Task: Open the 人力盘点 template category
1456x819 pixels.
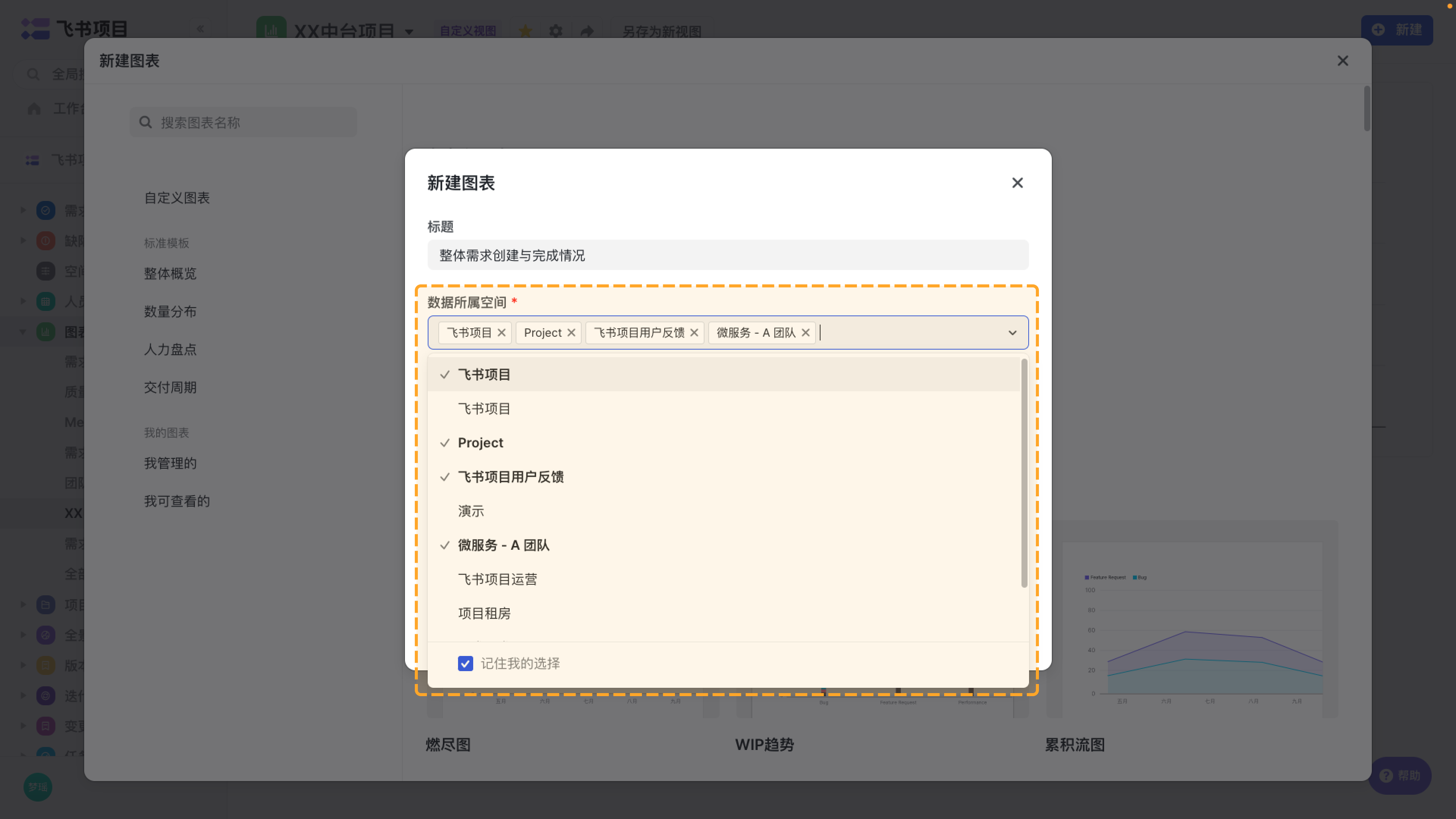Action: 170,349
